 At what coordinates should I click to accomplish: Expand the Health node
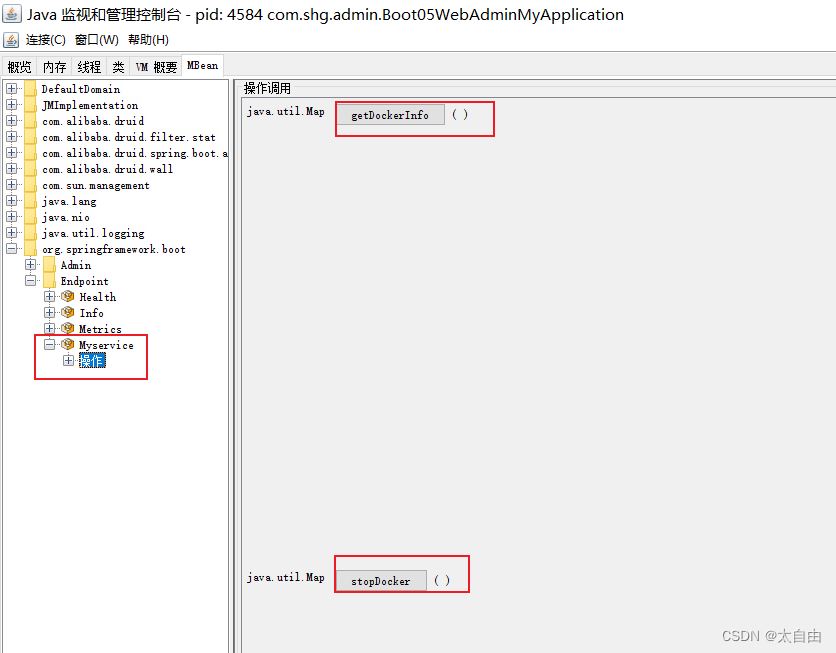pyautogui.click(x=49, y=296)
